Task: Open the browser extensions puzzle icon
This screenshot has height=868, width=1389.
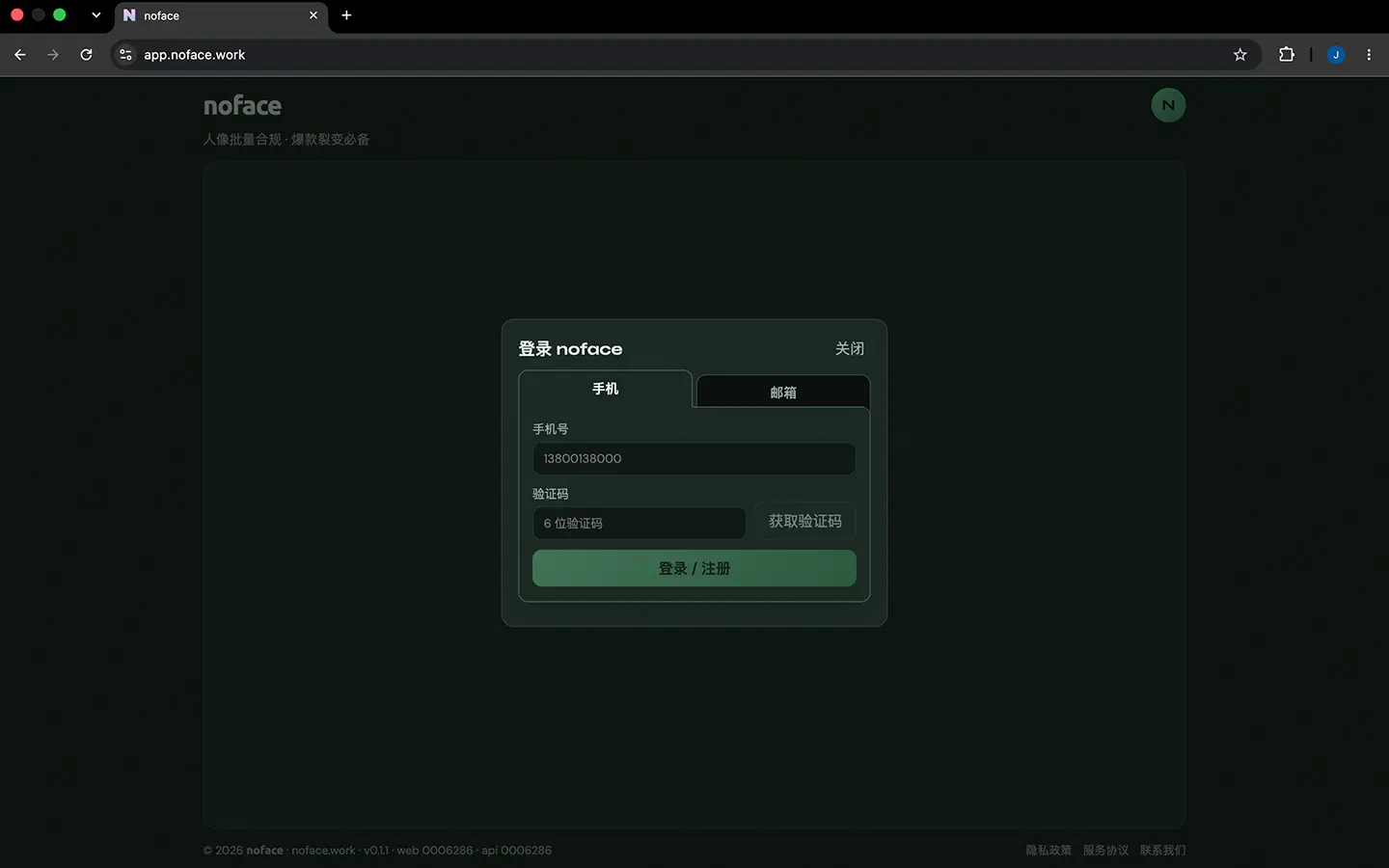Action: (1287, 55)
